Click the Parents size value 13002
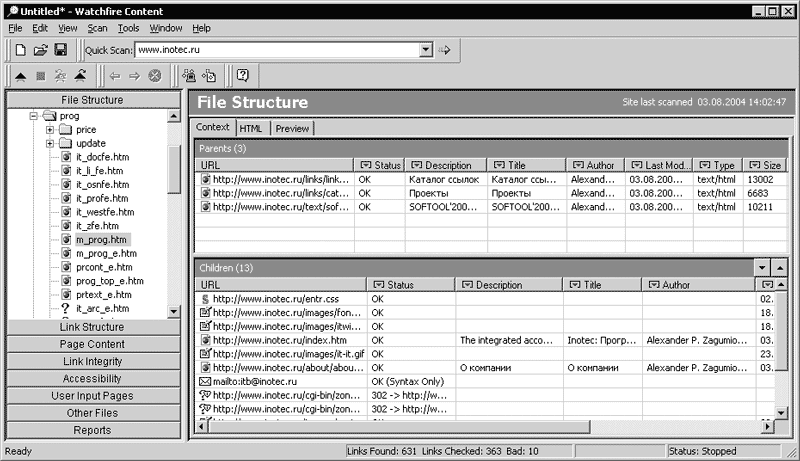 pyautogui.click(x=760, y=180)
